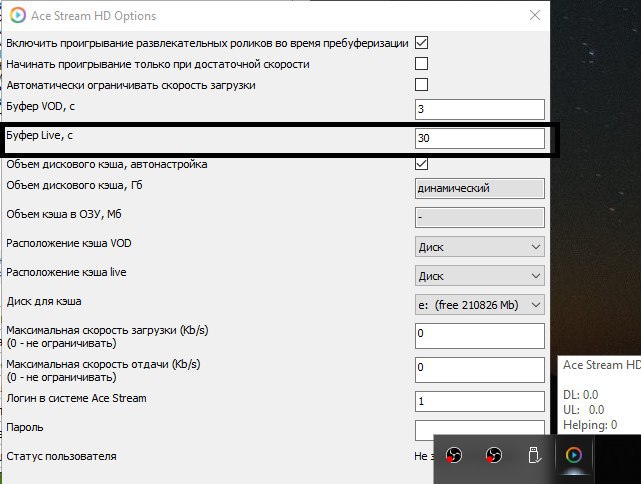
Task: Click 'DL: 0.0' in the tray tooltip
Action: click(580, 395)
